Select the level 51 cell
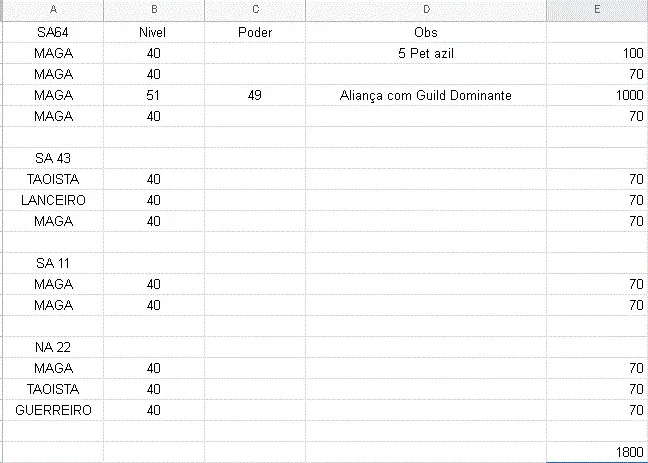Viewport: 648px width, 463px height. (154, 95)
